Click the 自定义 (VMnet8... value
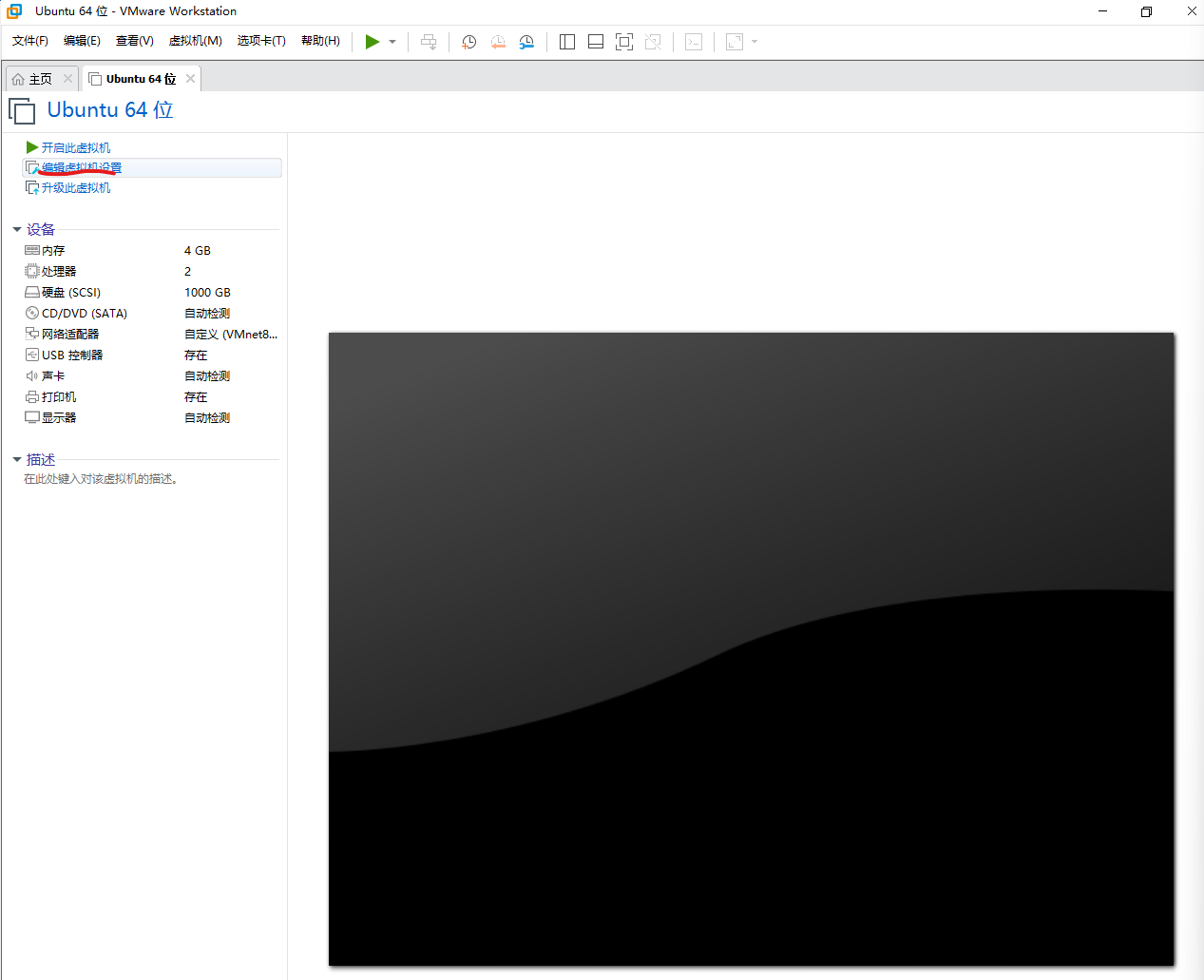The image size is (1204, 980). (x=231, y=334)
